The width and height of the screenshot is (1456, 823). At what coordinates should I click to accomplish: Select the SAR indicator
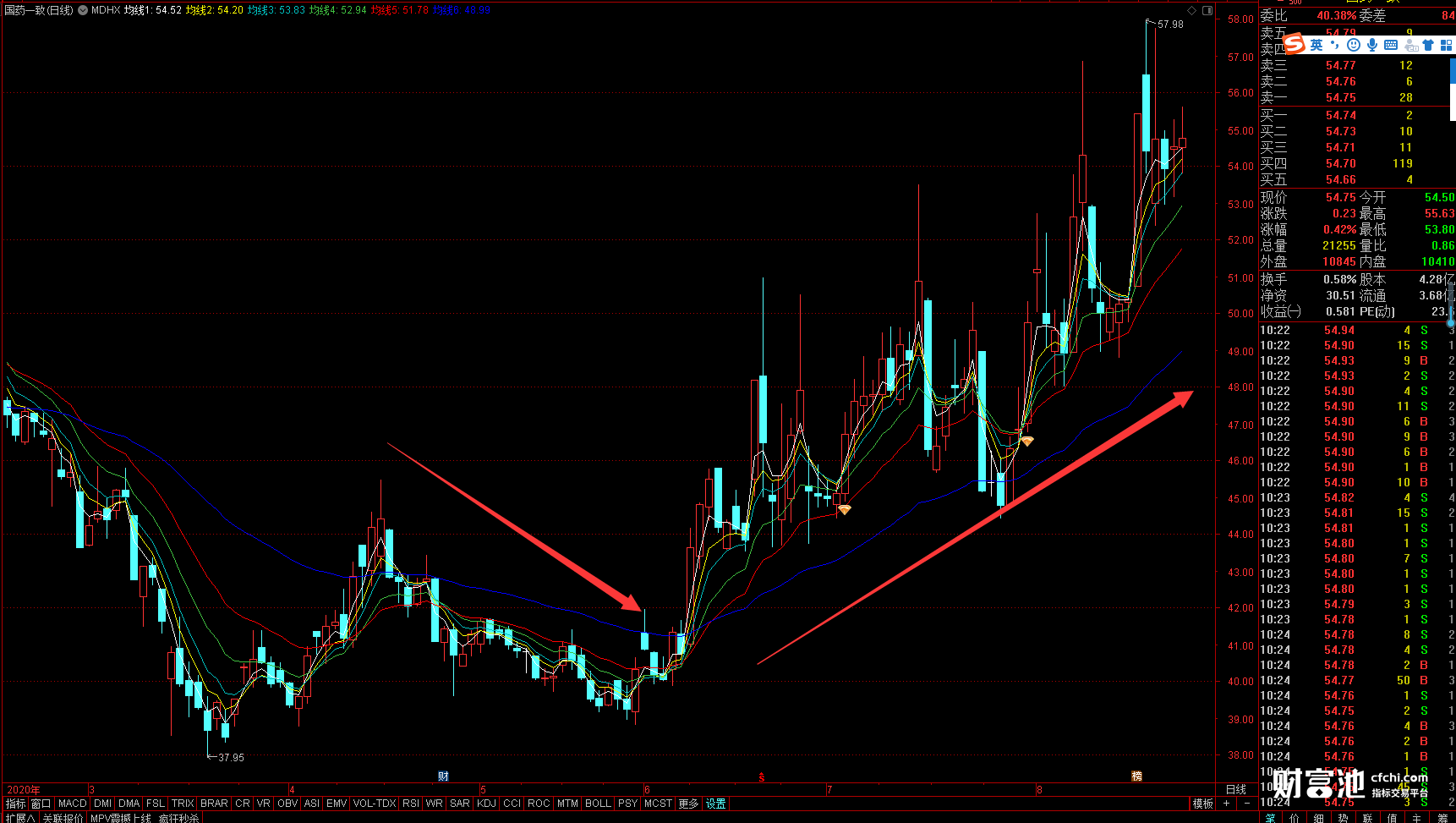pyautogui.click(x=460, y=804)
